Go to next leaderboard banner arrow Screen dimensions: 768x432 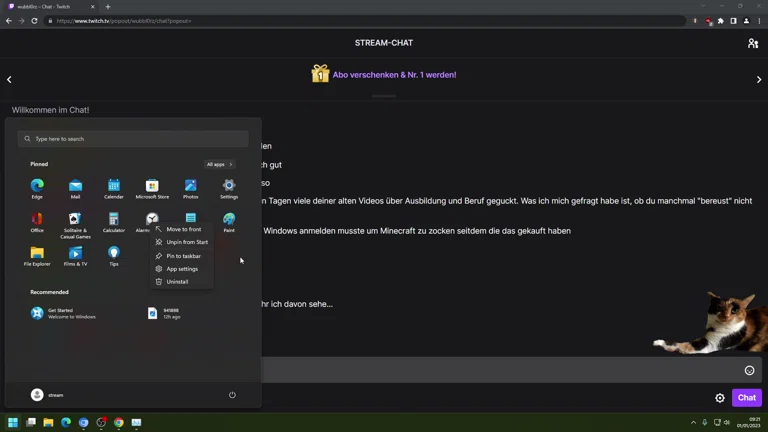759,79
